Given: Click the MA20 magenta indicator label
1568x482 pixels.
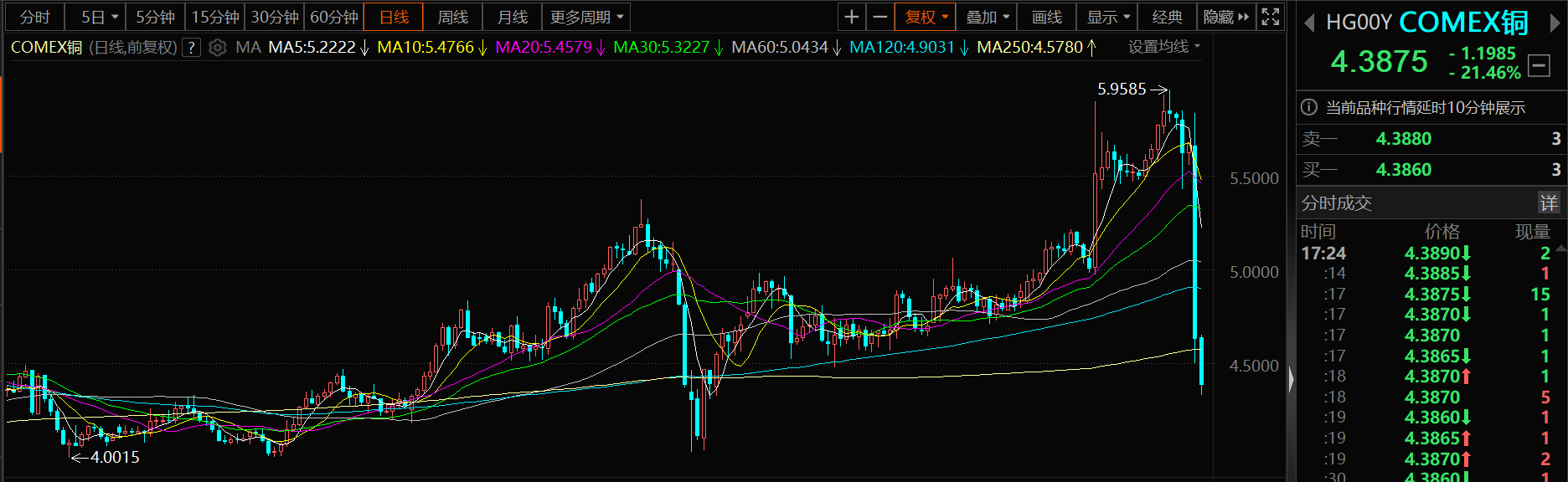Looking at the screenshot, I should [x=543, y=48].
